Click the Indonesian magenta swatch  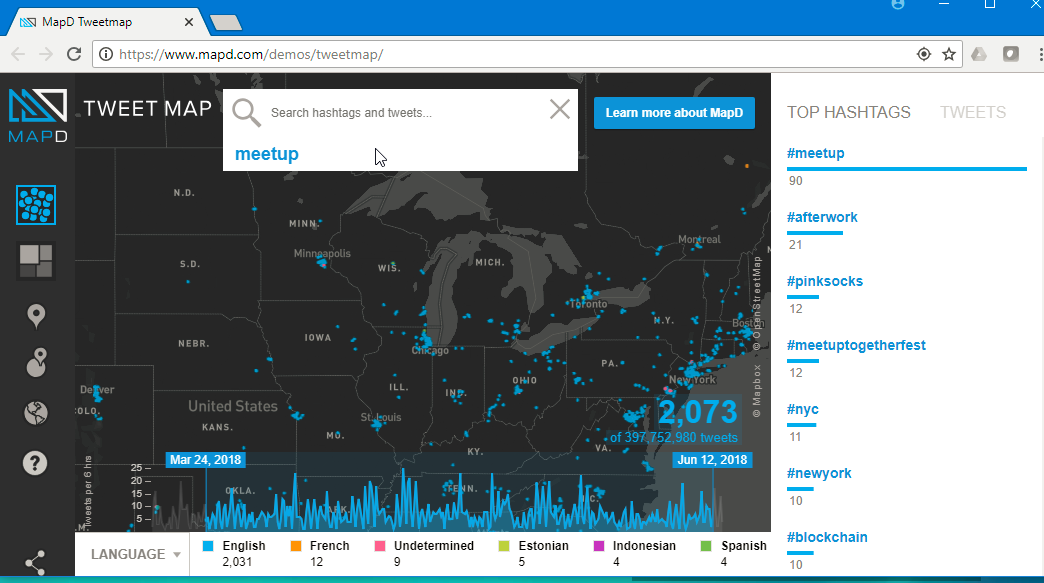coord(599,546)
